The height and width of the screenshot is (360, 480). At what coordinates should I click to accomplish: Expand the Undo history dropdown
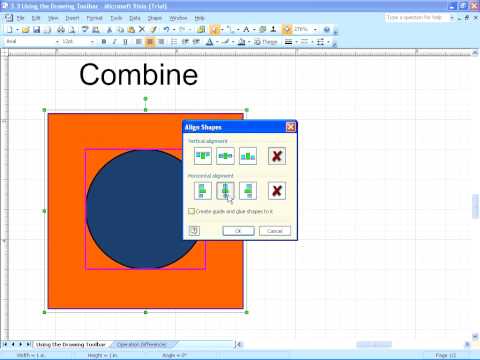(x=173, y=30)
